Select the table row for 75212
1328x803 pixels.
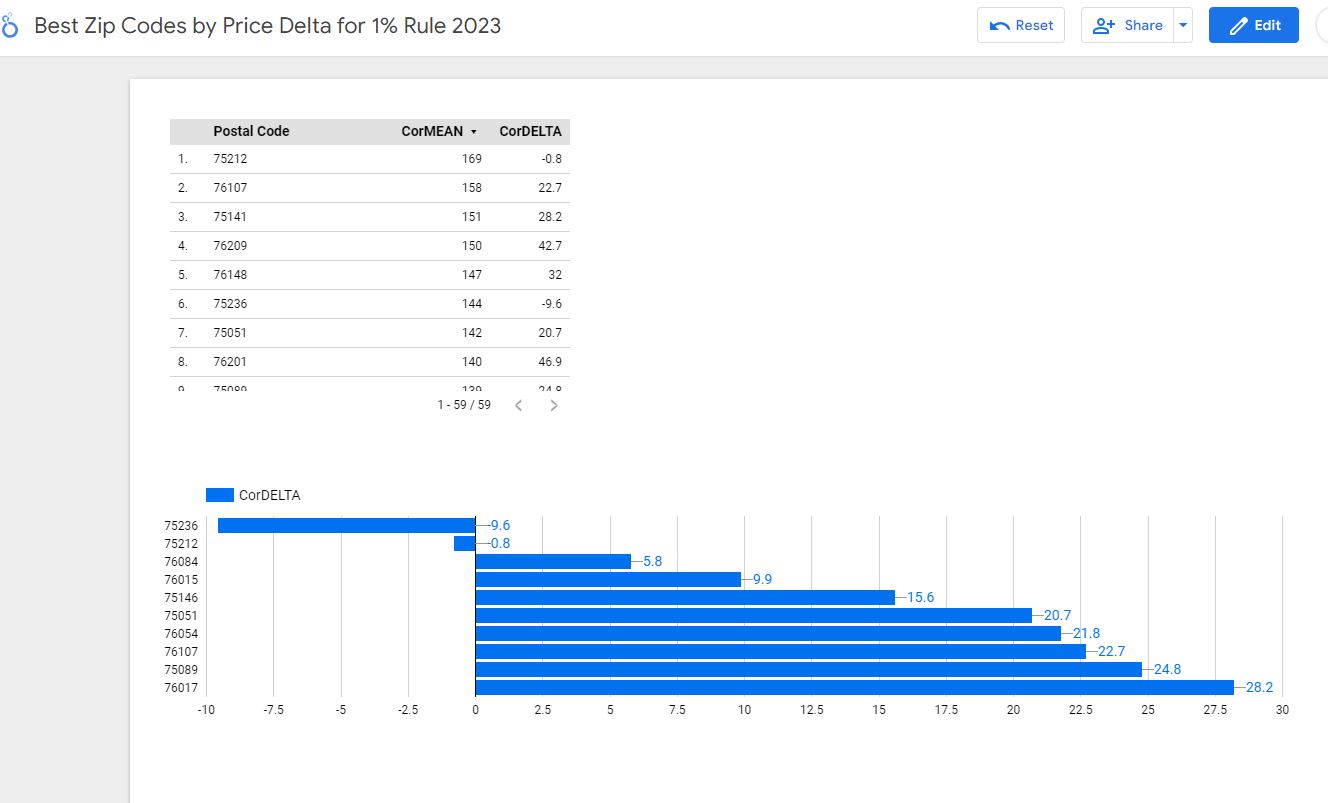point(369,159)
